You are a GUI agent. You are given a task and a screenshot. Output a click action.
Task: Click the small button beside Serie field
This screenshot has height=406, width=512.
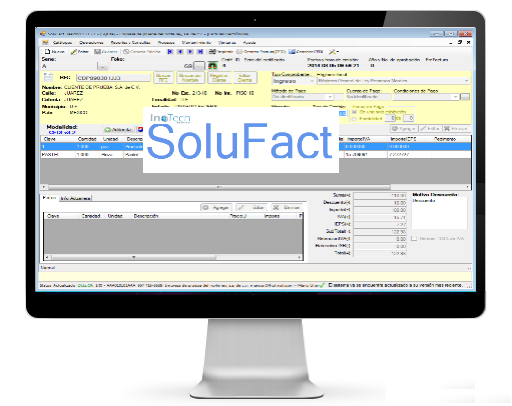click(x=102, y=66)
